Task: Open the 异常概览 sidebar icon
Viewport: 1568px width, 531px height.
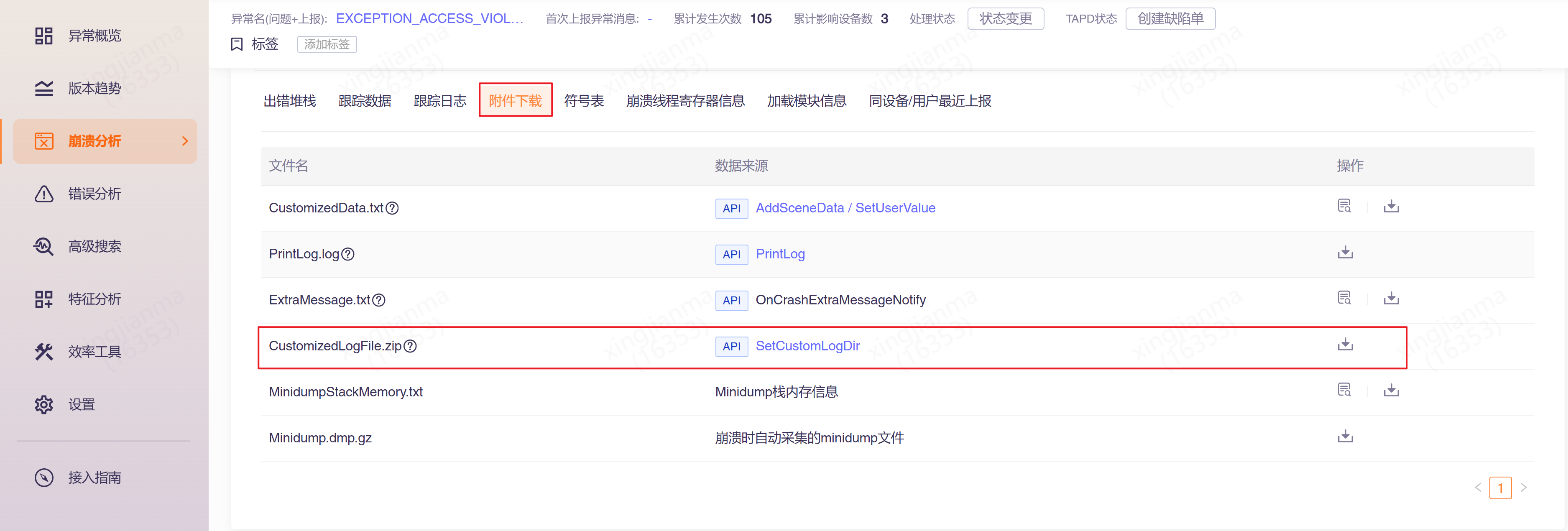Action: (43, 36)
